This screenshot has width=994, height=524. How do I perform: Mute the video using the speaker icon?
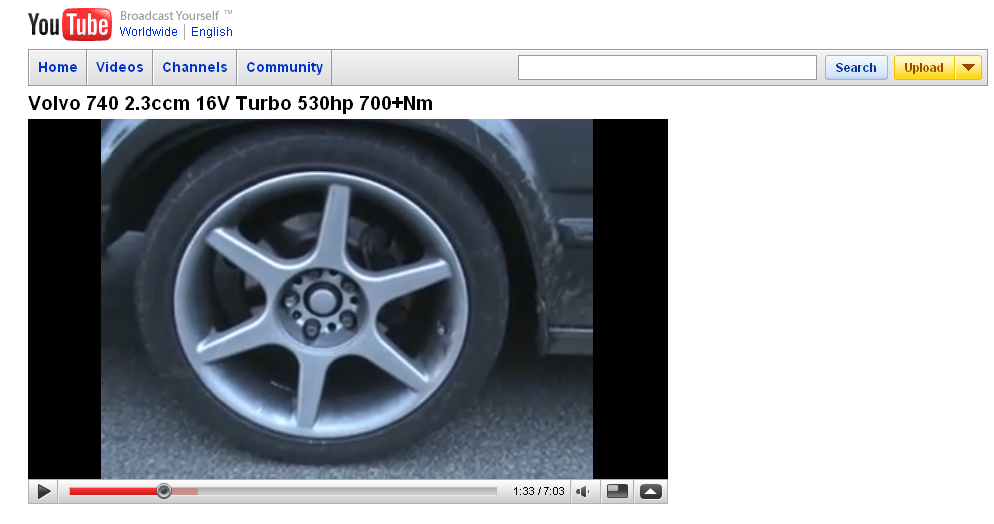583,492
